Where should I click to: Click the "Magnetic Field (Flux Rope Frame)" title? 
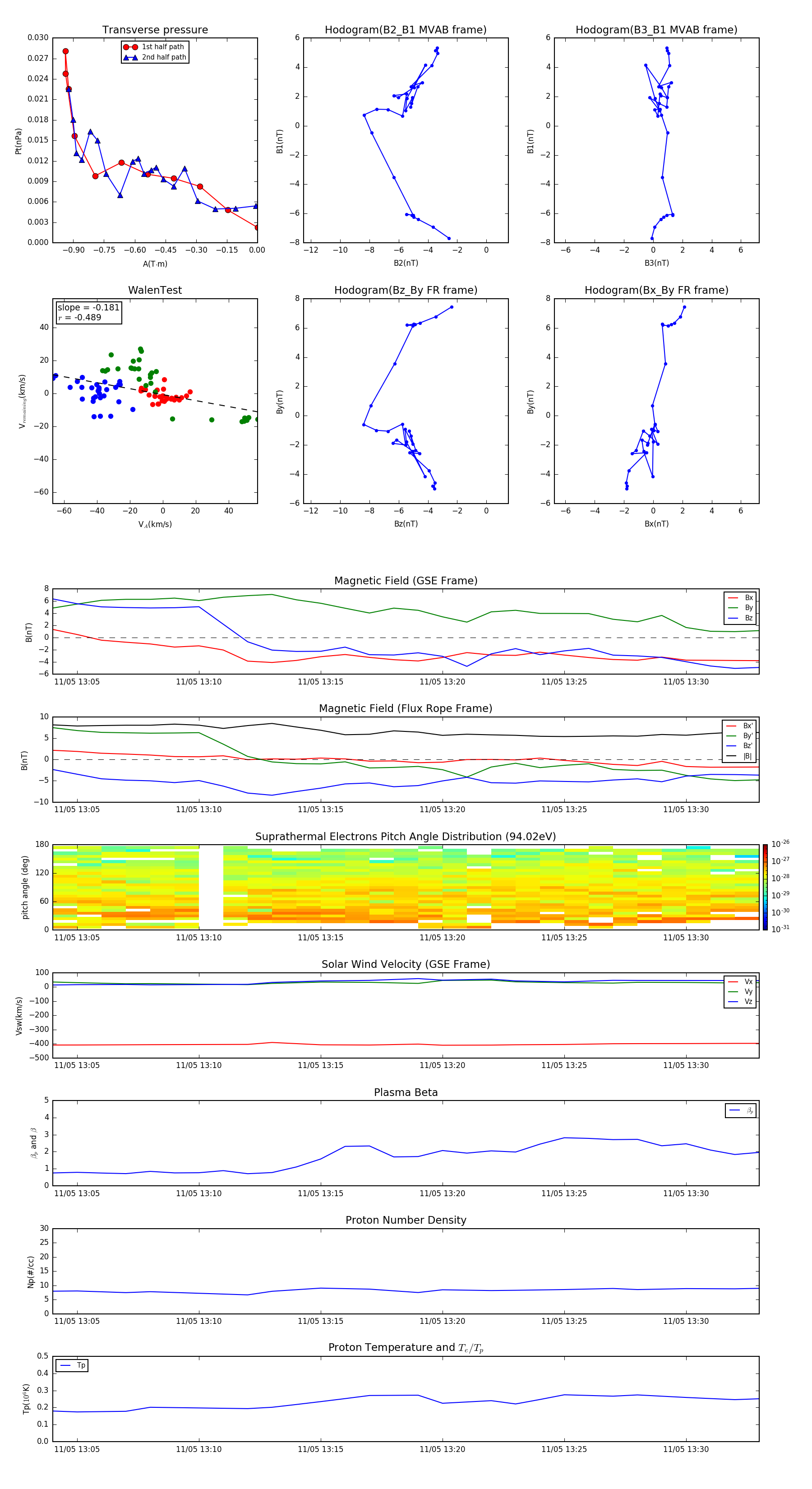(406, 709)
